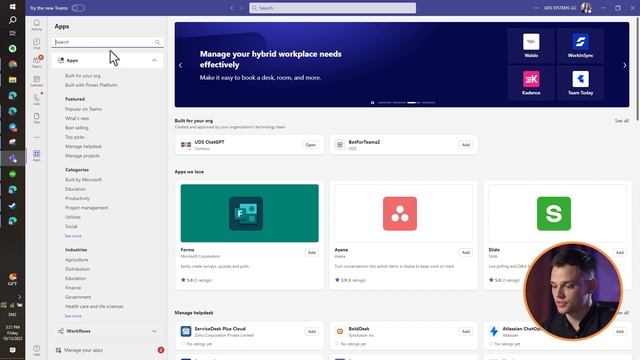Open the Slido app thumbnail
The height and width of the screenshot is (360, 640).
557,213
